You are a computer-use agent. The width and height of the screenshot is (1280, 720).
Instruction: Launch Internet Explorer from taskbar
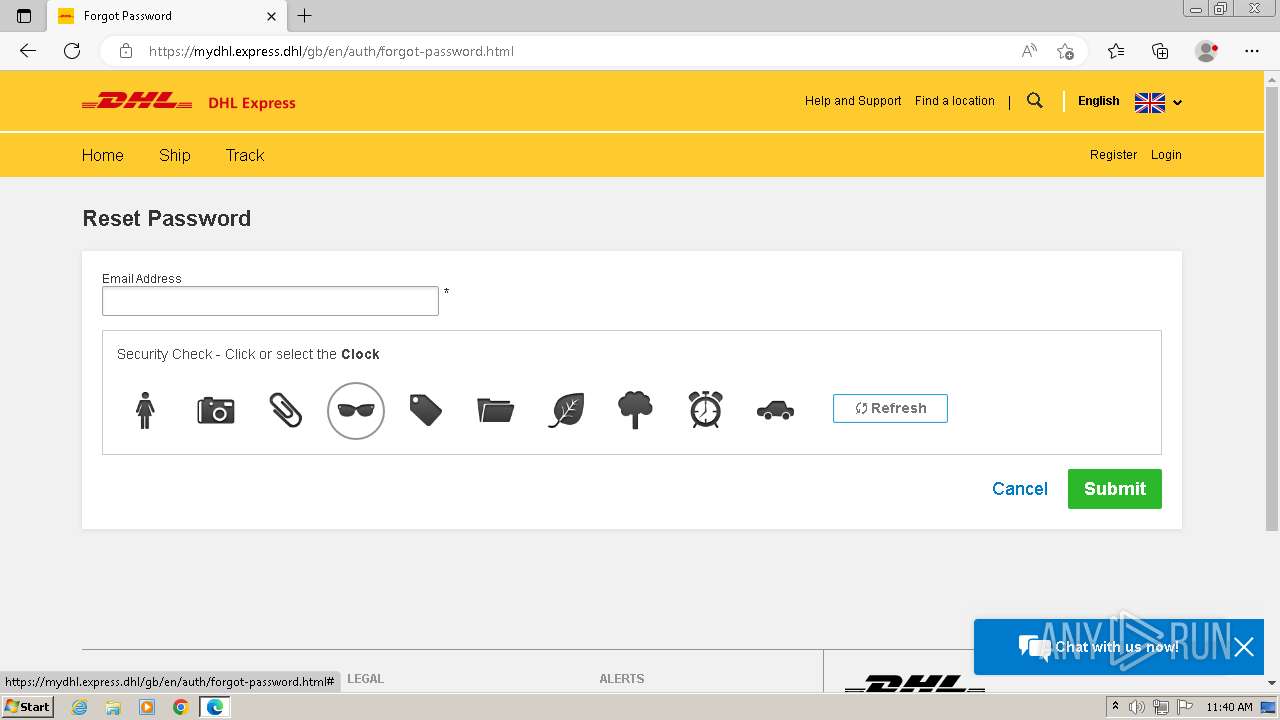coord(80,707)
